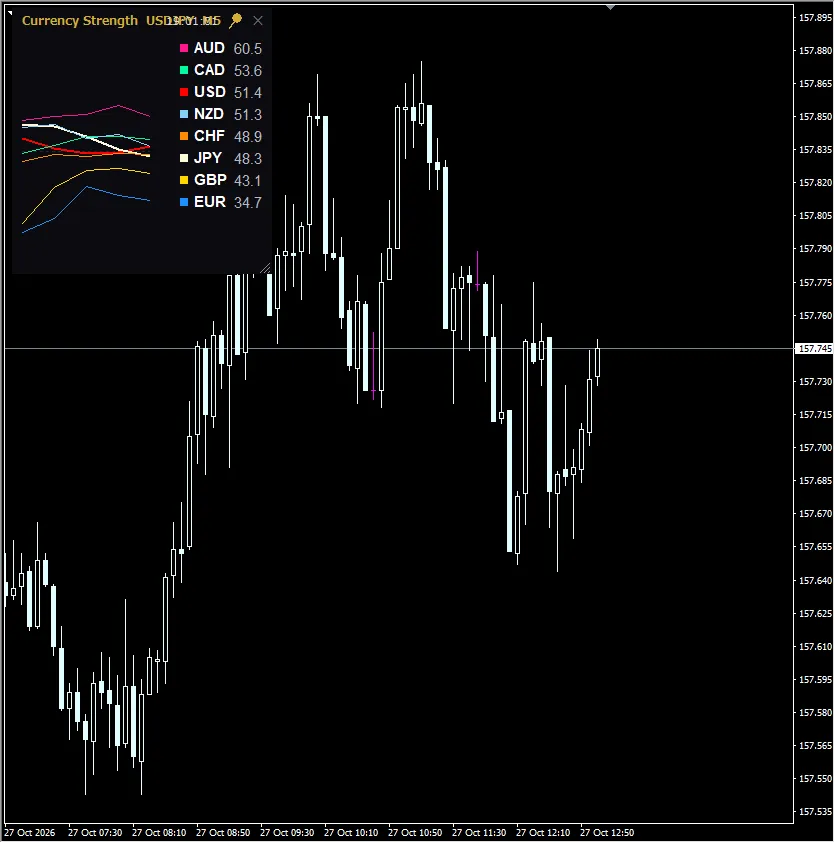Click the 157.700 price axis label
Image resolution: width=835 pixels, height=843 pixels.
815,448
